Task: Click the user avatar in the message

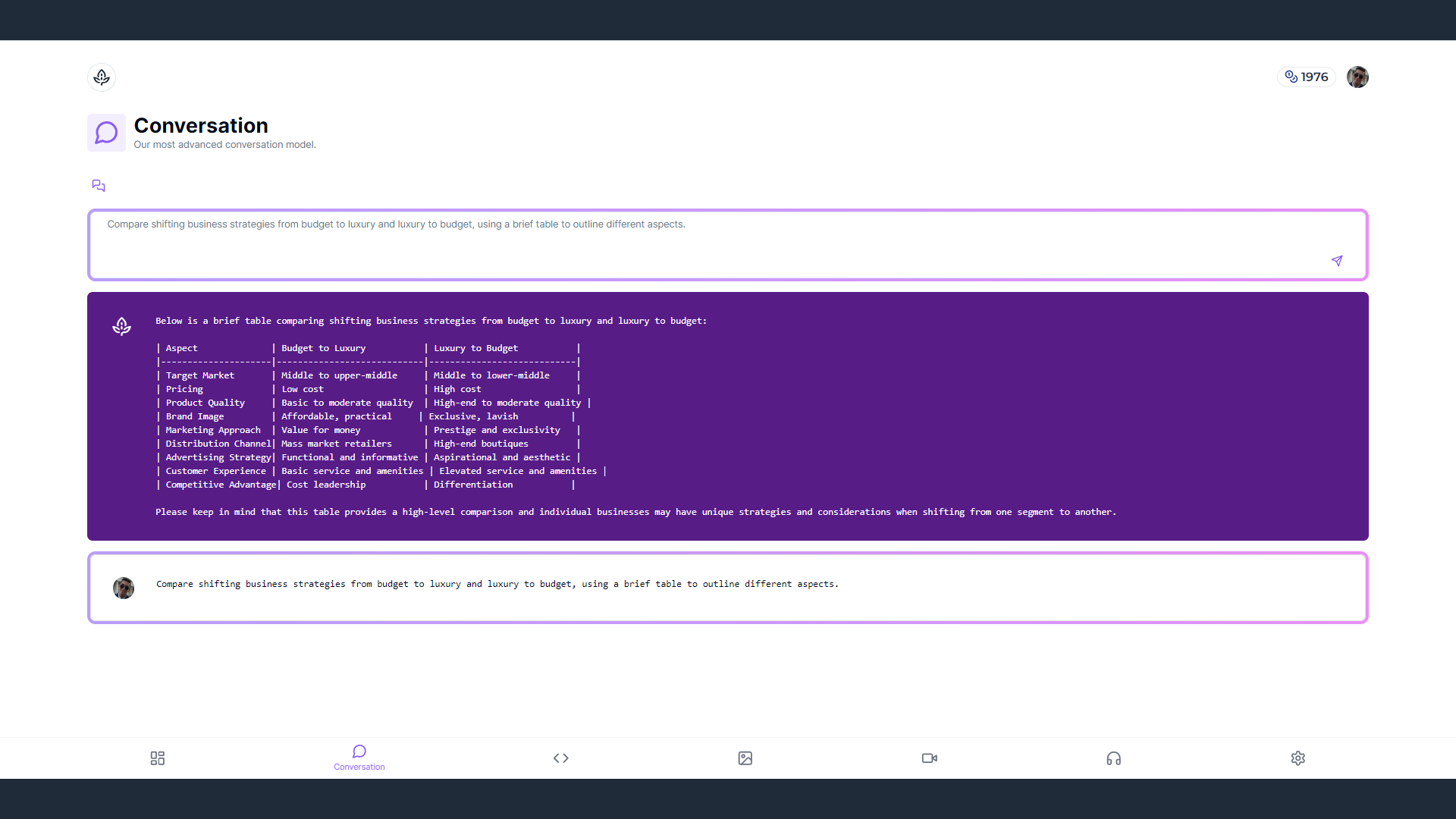Action: pos(124,588)
